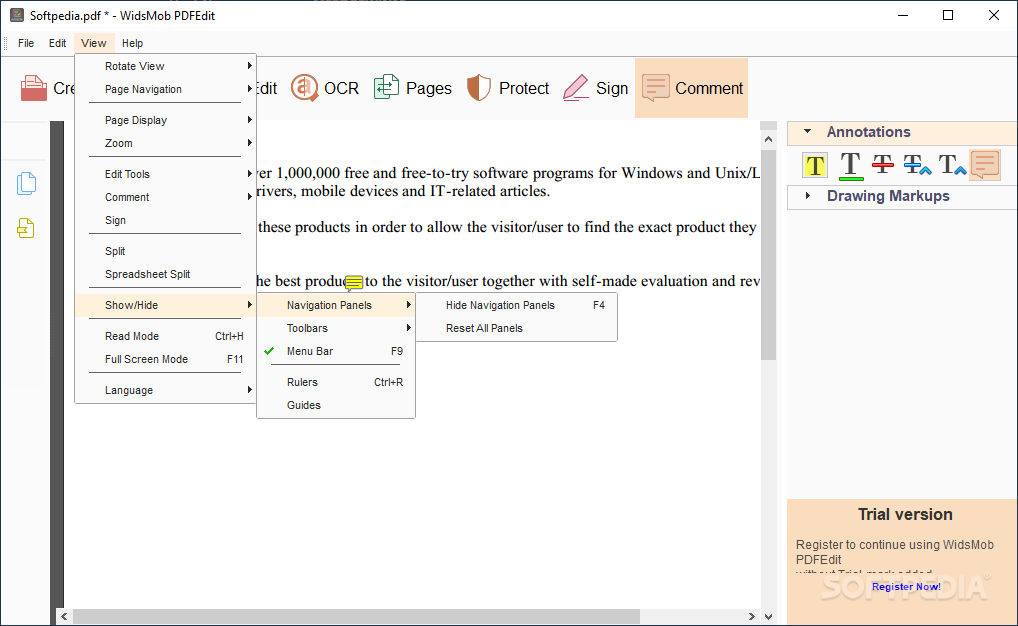Expand the Page Display submenu
The image size is (1018, 626).
point(166,120)
